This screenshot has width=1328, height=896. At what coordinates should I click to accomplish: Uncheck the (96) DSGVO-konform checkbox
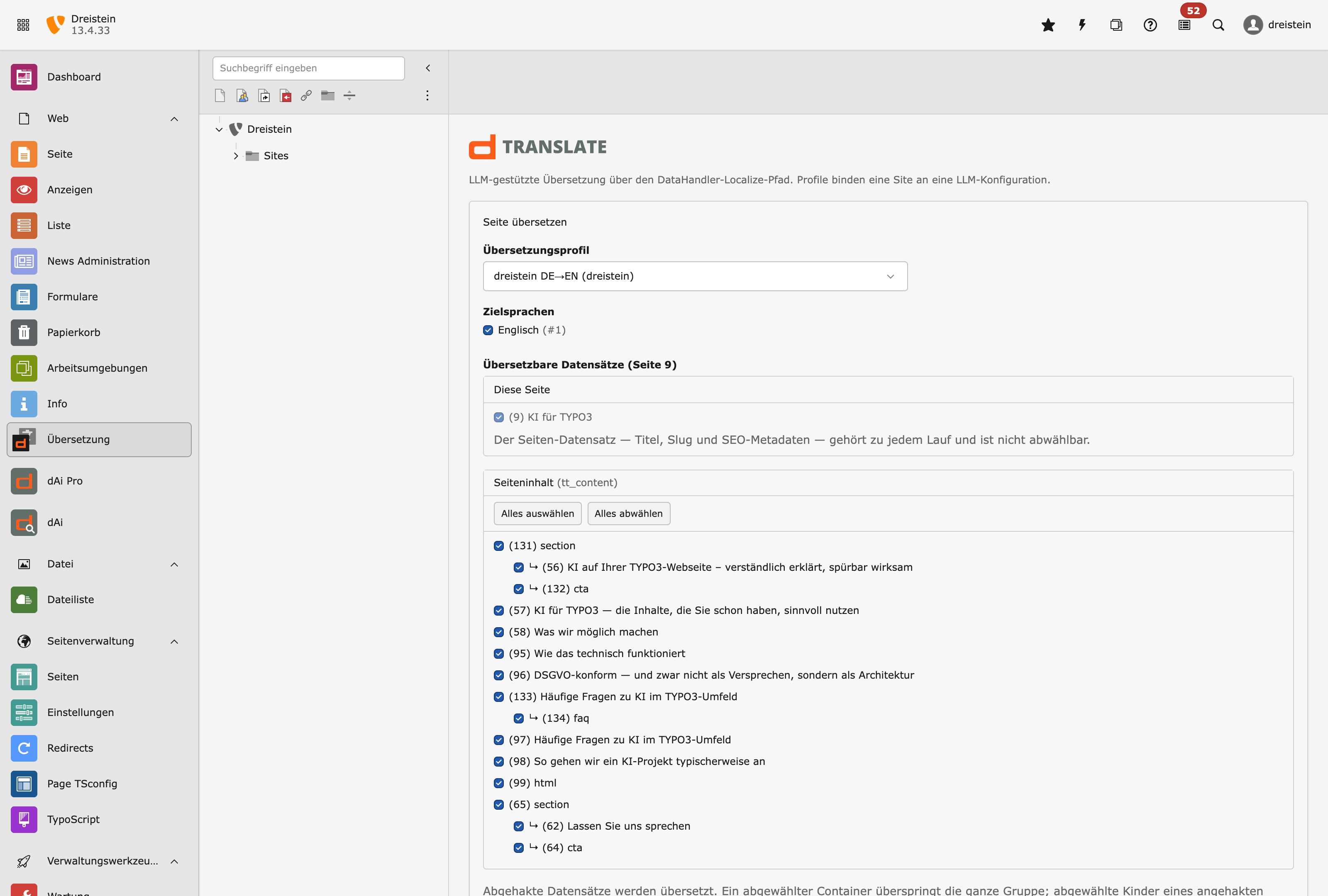coord(499,676)
